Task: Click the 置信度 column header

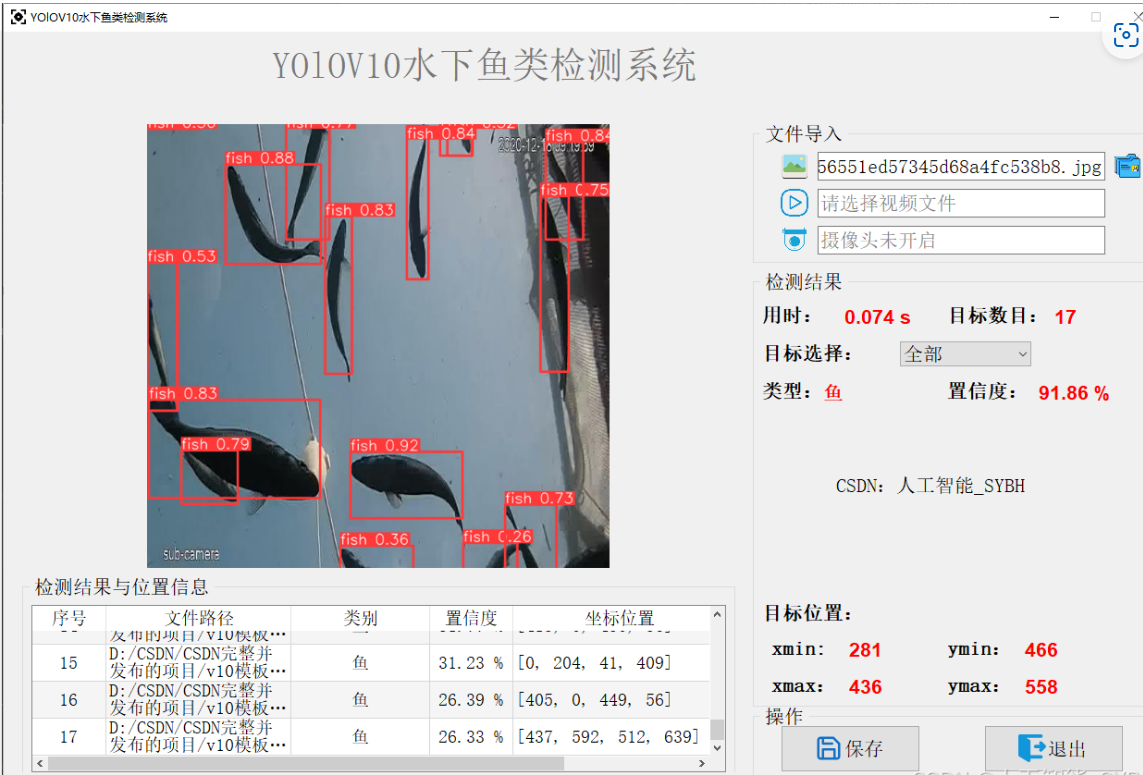Action: (470, 618)
